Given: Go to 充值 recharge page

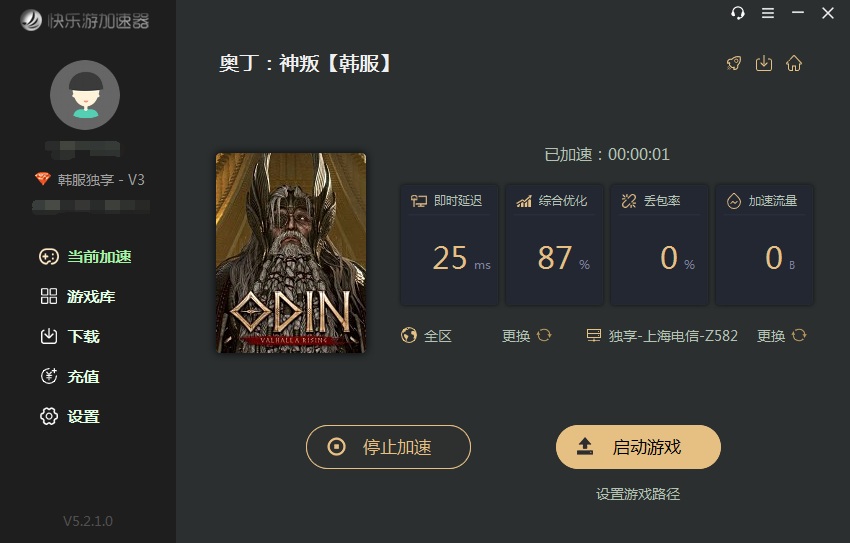Looking at the screenshot, I should (x=70, y=376).
